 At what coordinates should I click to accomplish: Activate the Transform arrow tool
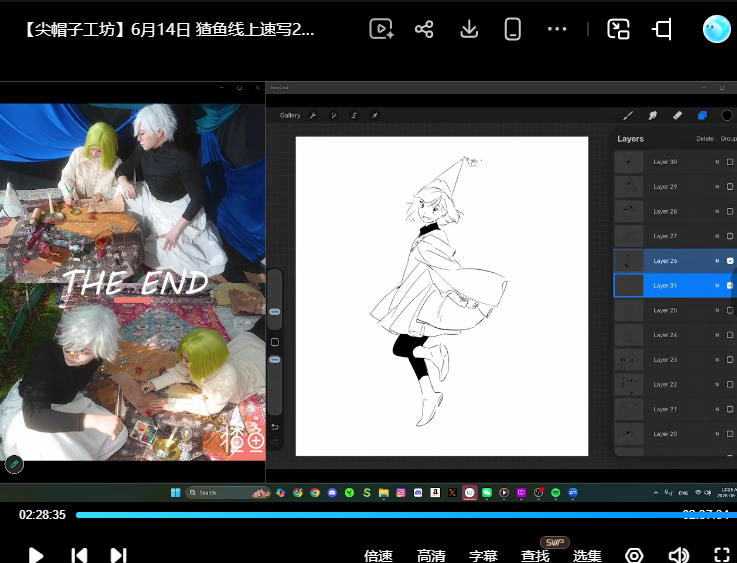[x=375, y=115]
